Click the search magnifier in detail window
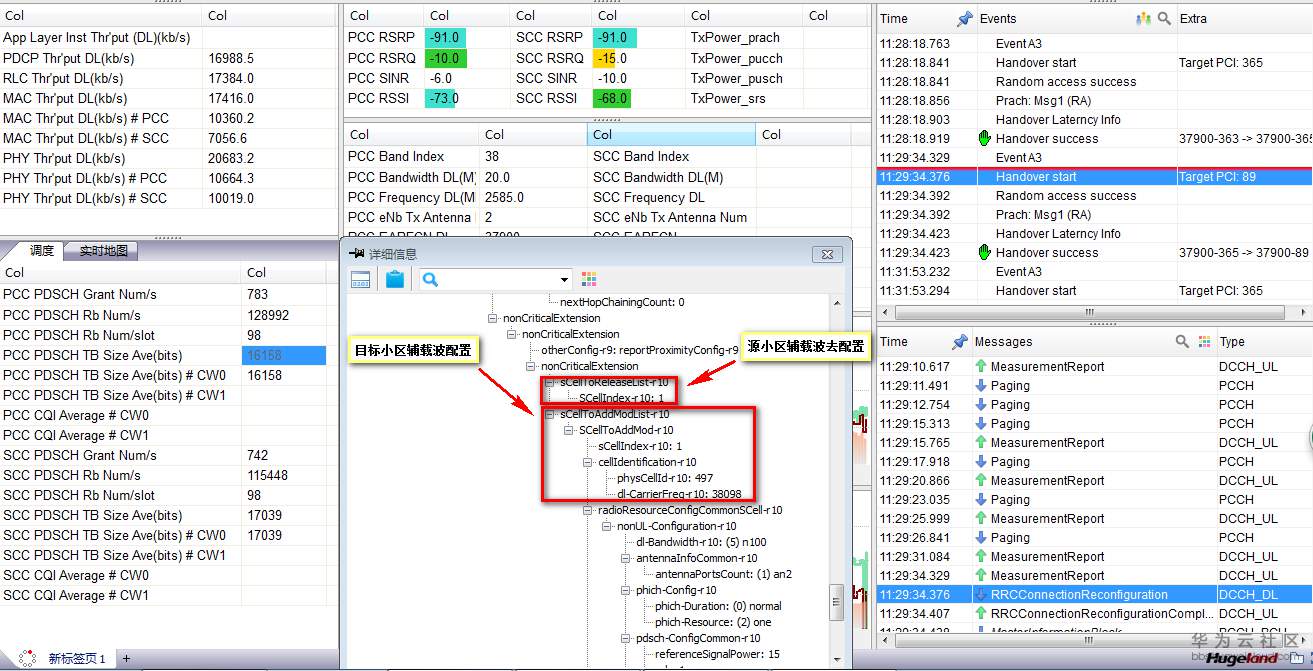This screenshot has height=671, width=1313. [x=431, y=279]
